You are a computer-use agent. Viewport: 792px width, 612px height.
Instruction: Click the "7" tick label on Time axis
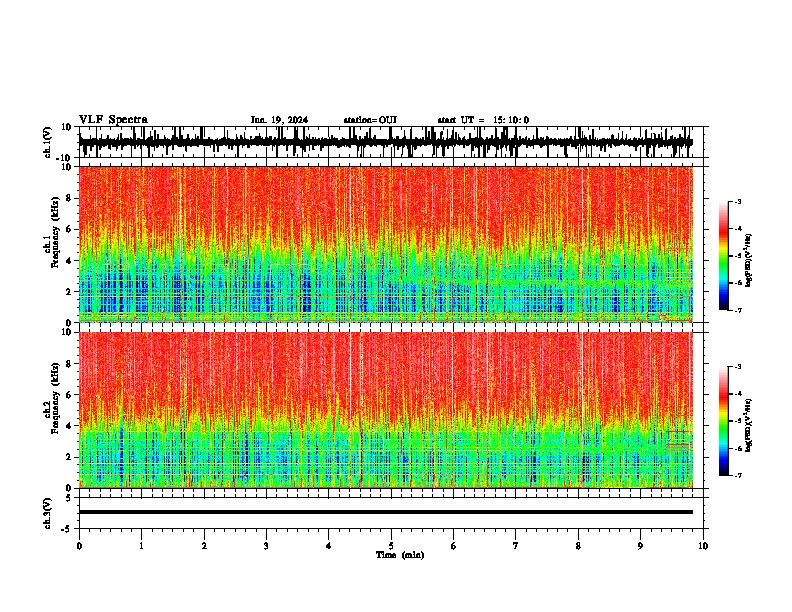pyautogui.click(x=516, y=546)
